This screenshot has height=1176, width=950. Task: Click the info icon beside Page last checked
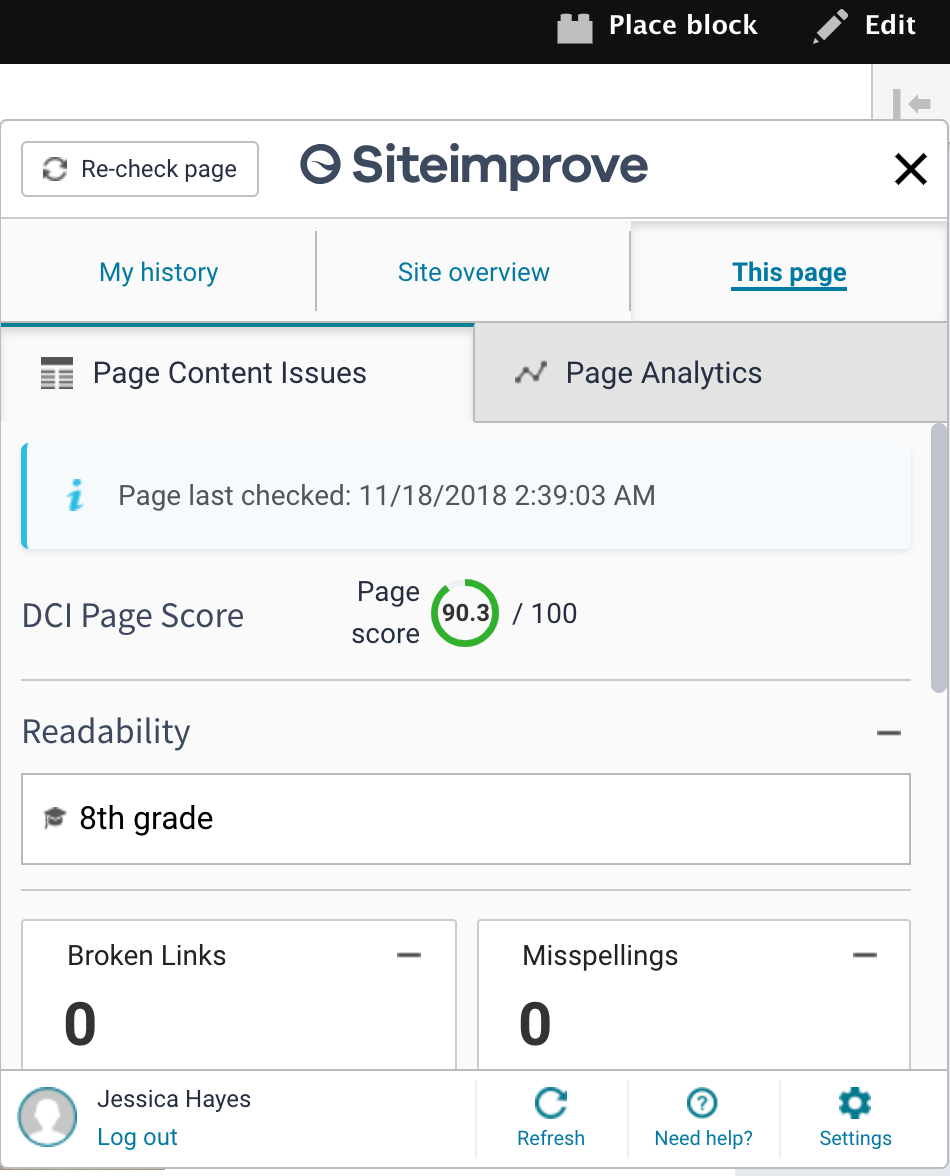(74, 496)
